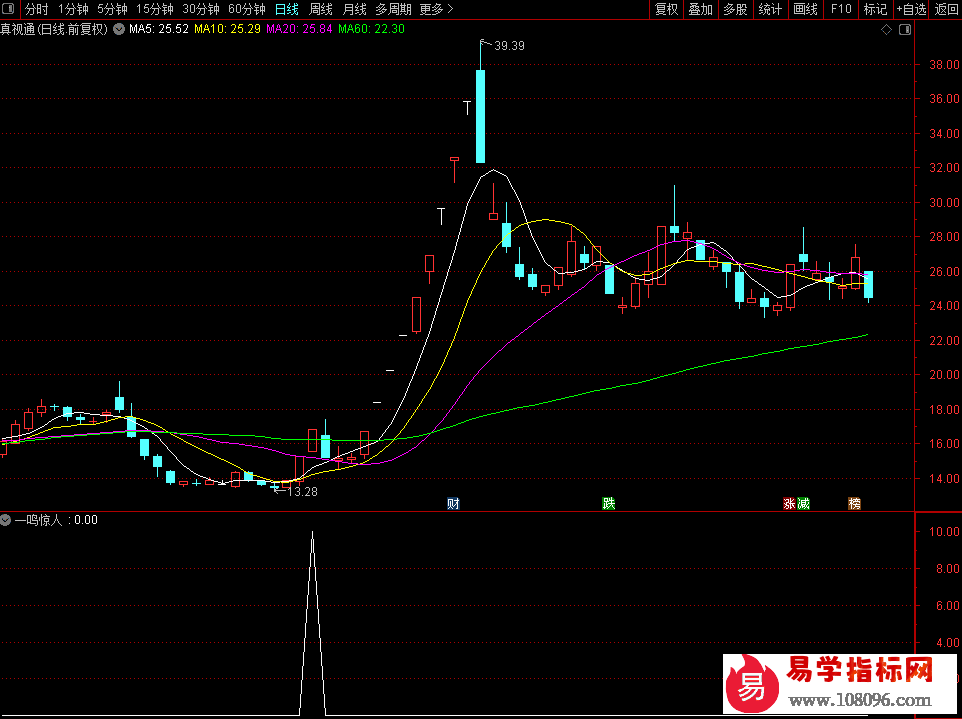
Task: Switch to the 分时 intraday view
Action: (36, 10)
